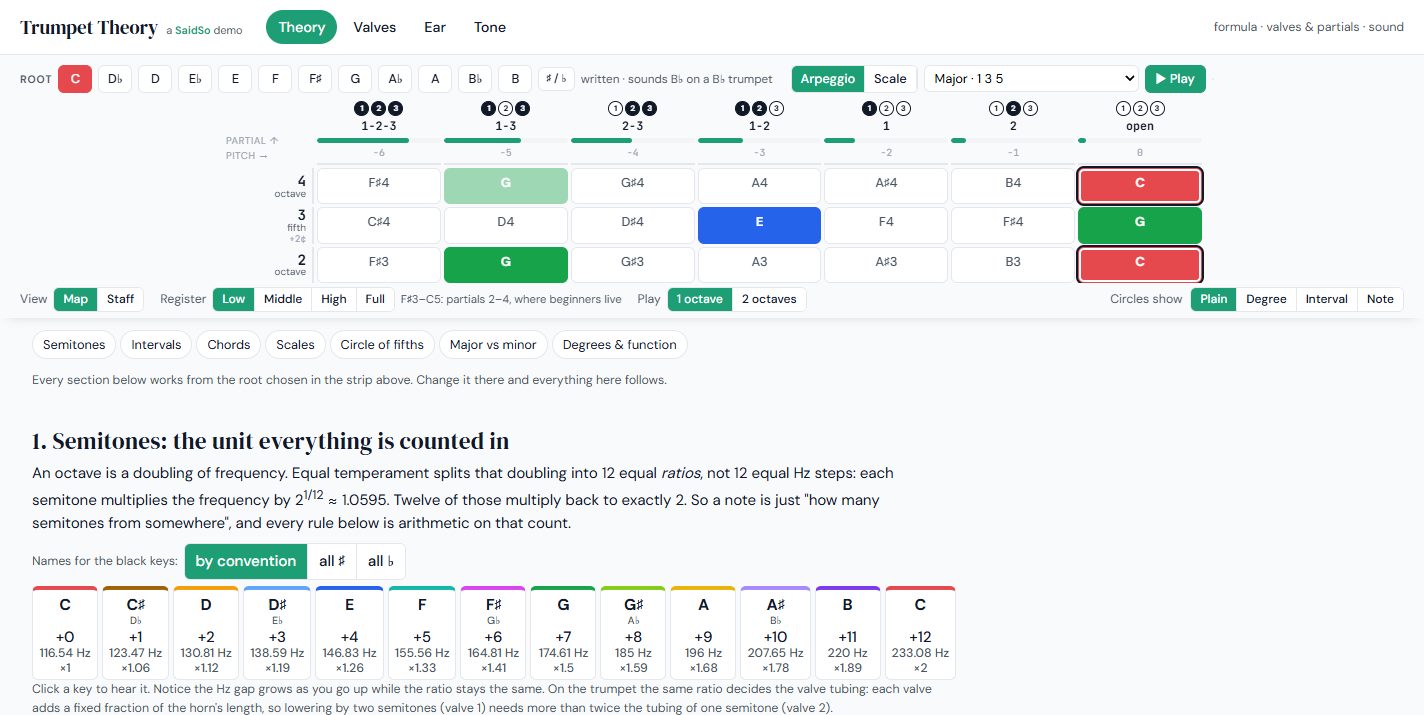Jump to Degrees & function section
The image size is (1424, 715).
[x=620, y=345]
